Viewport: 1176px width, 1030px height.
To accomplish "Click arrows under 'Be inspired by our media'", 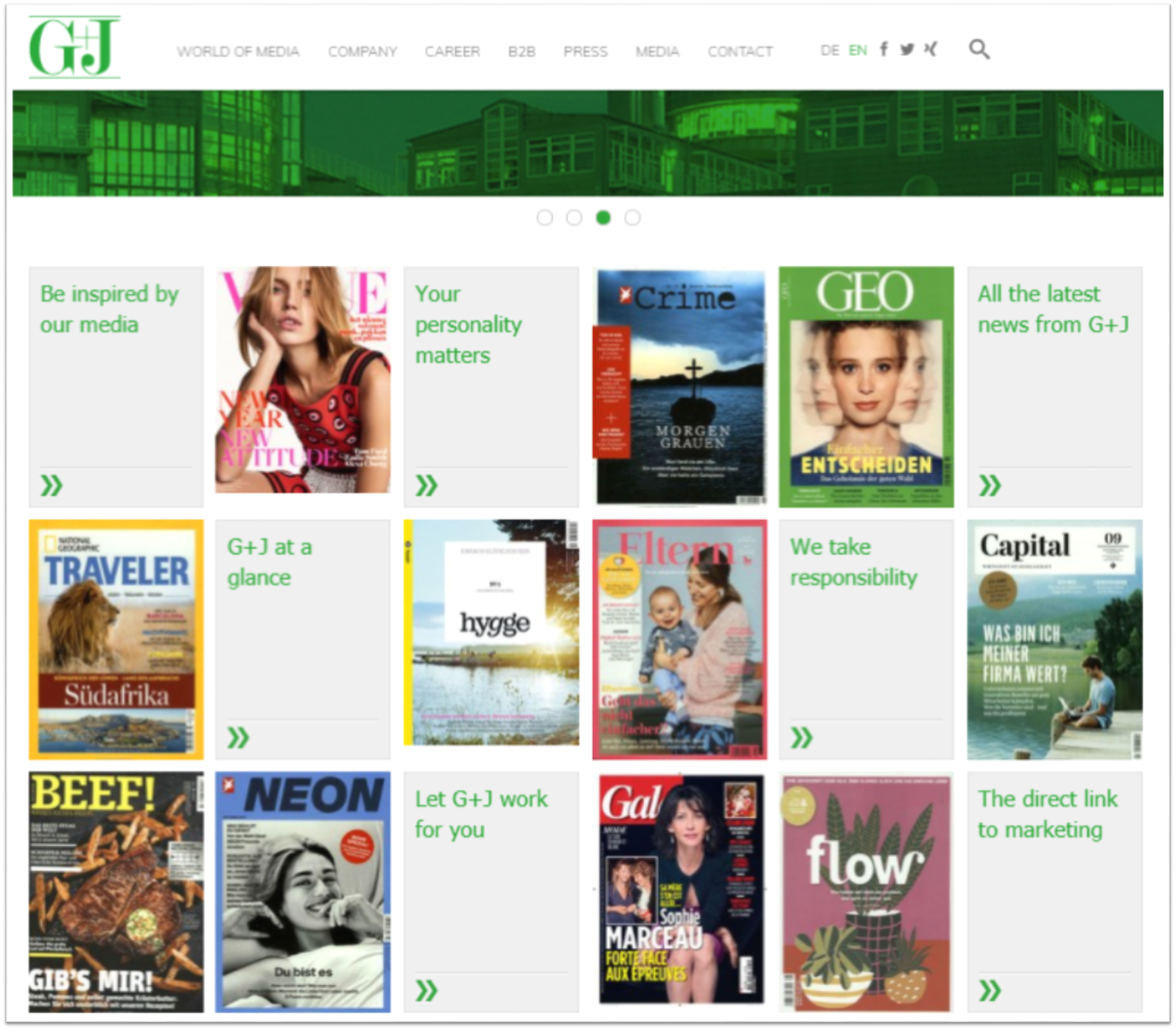I will point(52,486).
